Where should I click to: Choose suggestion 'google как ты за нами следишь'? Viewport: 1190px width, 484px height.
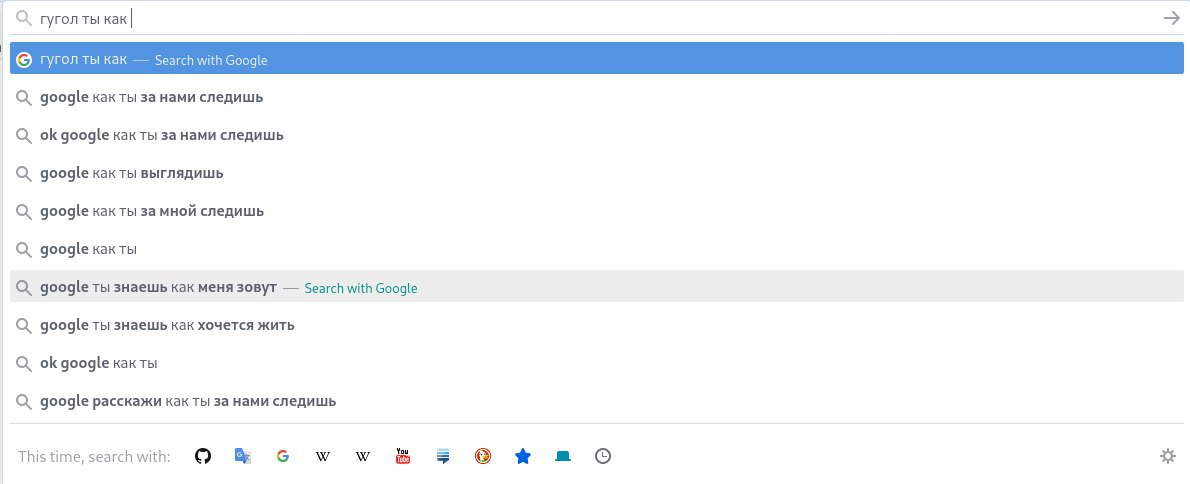597,98
